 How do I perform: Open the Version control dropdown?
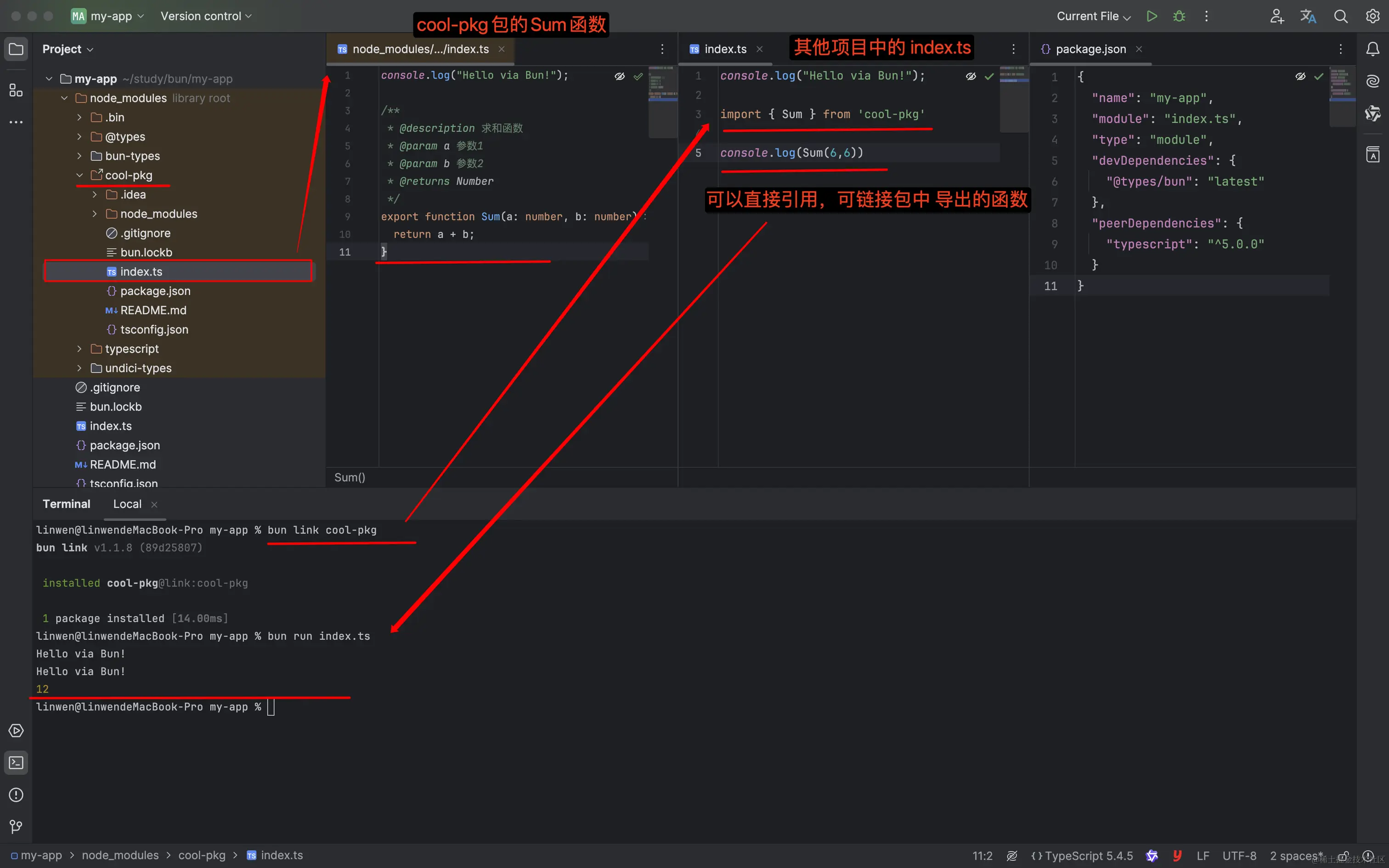pyautogui.click(x=206, y=16)
